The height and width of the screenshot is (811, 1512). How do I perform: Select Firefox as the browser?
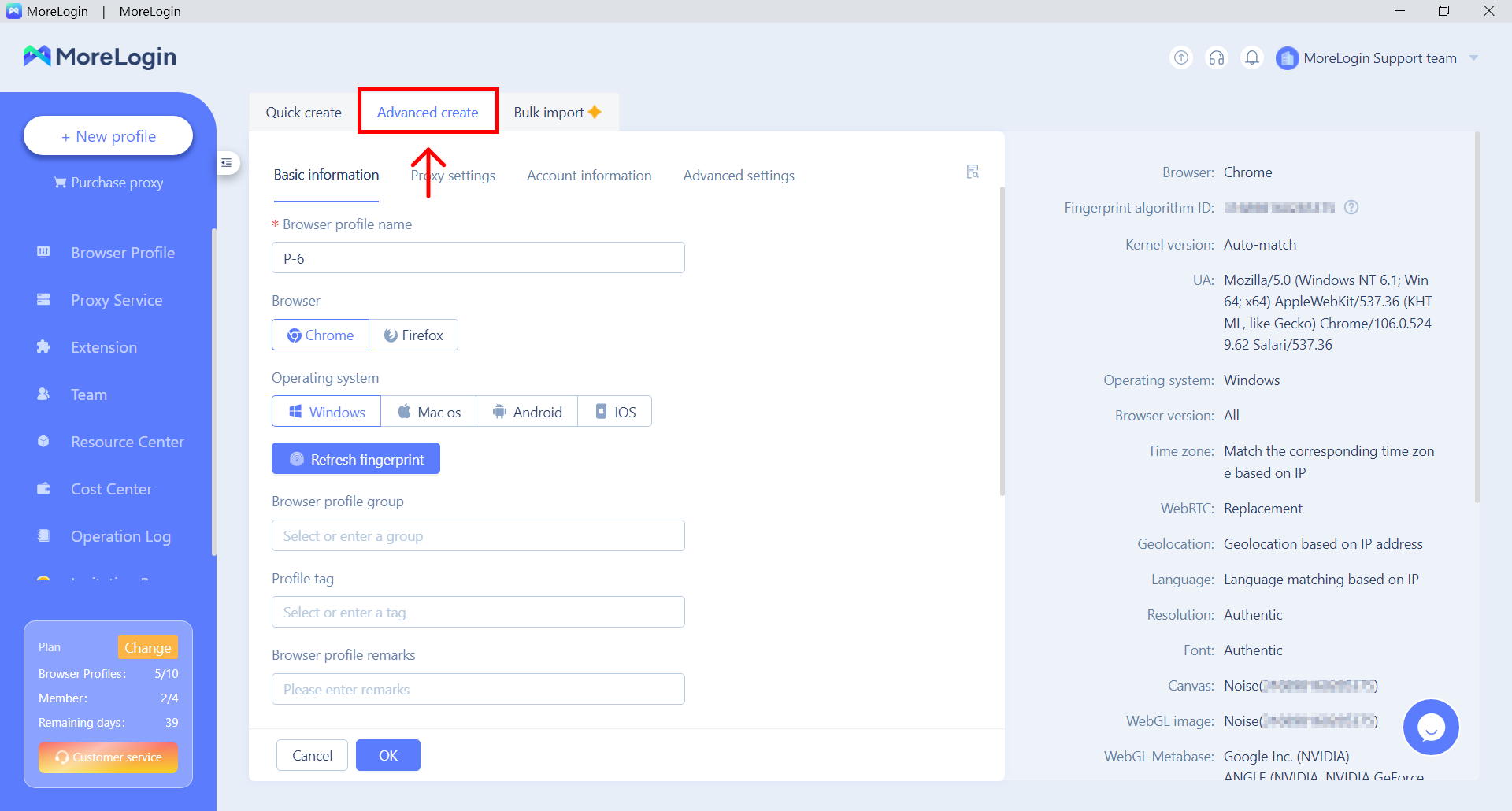413,335
